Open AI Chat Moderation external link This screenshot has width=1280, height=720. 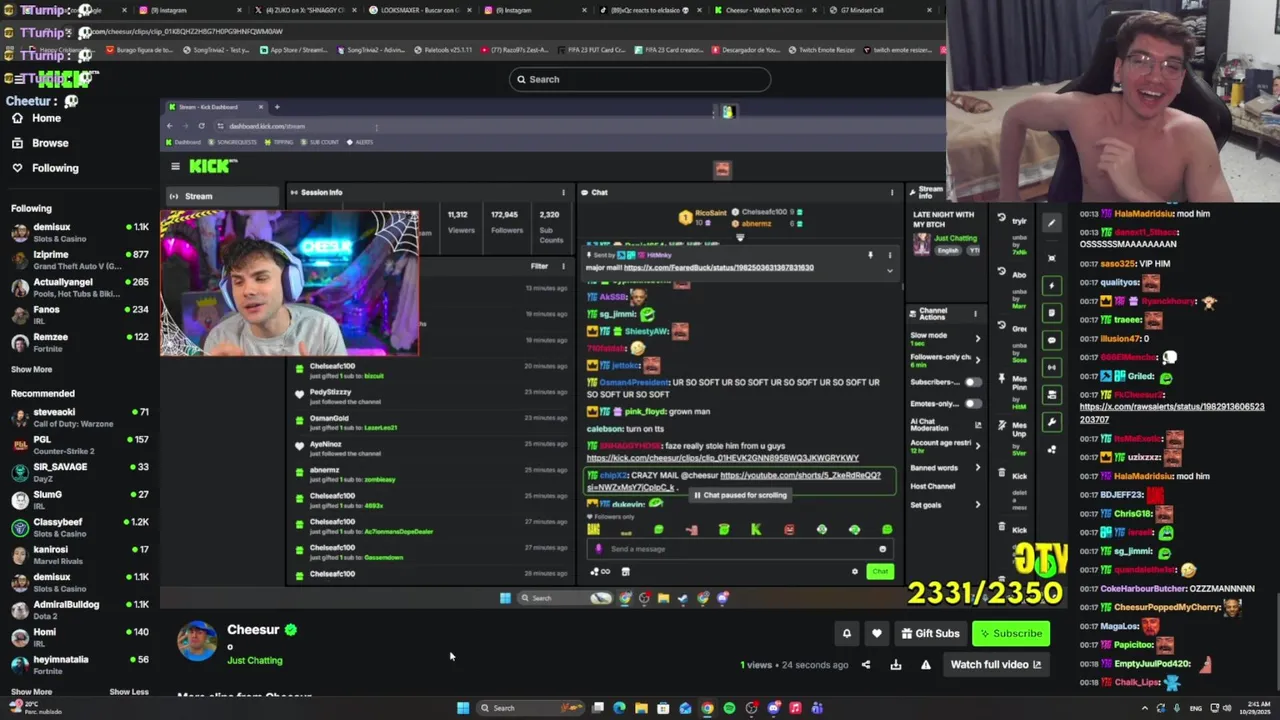[977, 425]
